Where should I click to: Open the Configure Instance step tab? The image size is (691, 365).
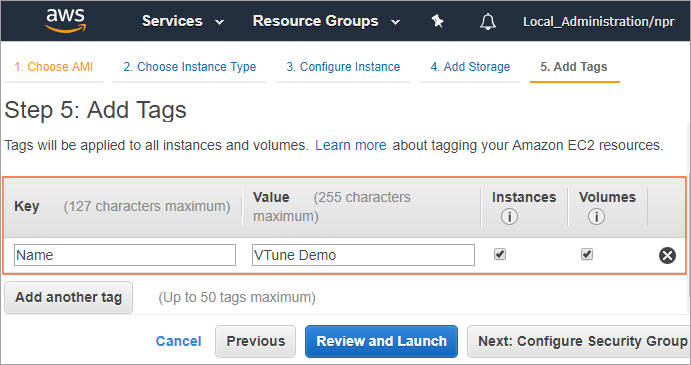[343, 67]
